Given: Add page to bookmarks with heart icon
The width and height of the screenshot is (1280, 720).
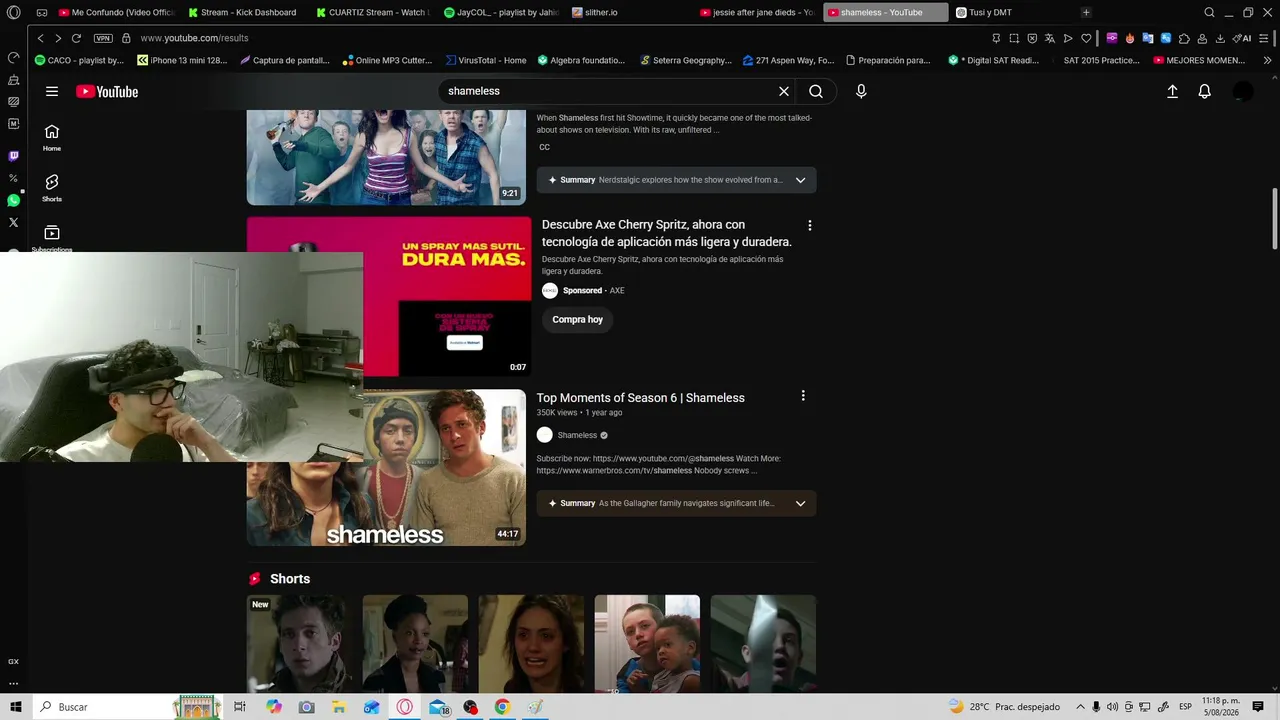Looking at the screenshot, I should pos(1086,38).
